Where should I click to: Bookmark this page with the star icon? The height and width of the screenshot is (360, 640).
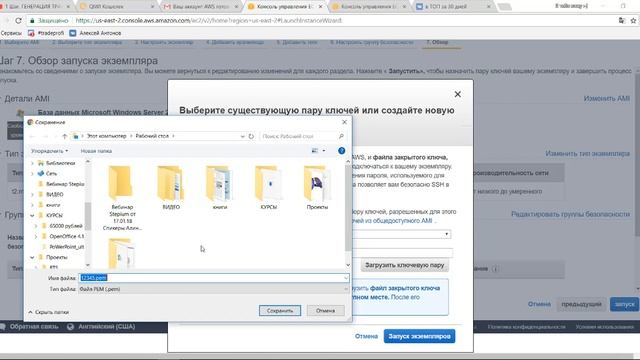click(x=633, y=20)
